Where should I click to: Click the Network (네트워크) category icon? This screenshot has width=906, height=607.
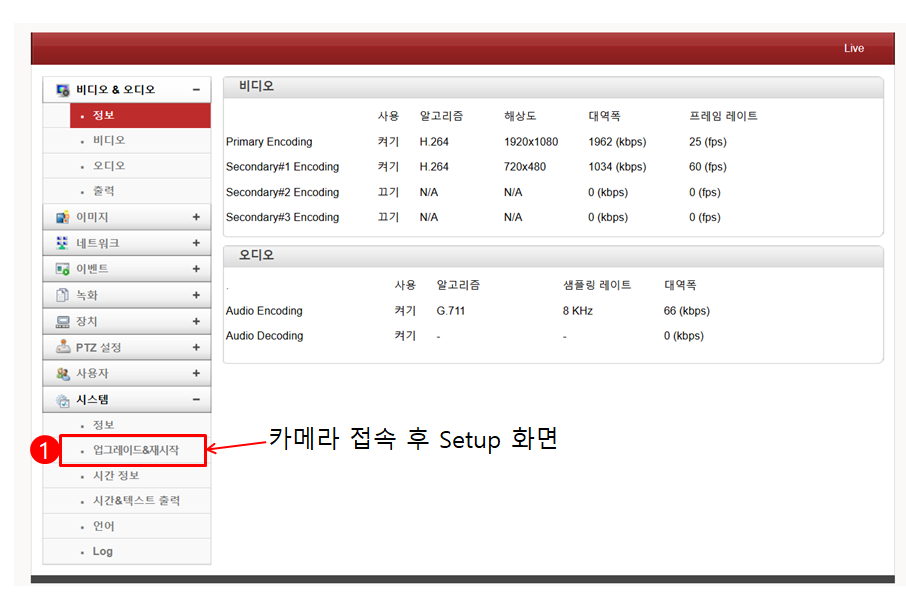(x=62, y=243)
